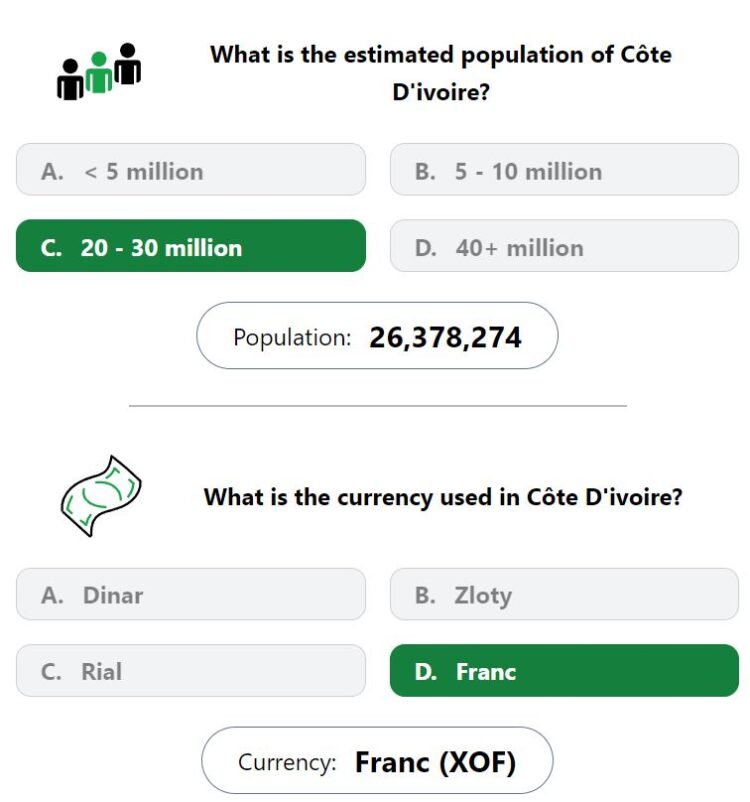This screenshot has height=802, width=750.
Task: Click the 'Population:' label text
Action: pyautogui.click(x=292, y=338)
